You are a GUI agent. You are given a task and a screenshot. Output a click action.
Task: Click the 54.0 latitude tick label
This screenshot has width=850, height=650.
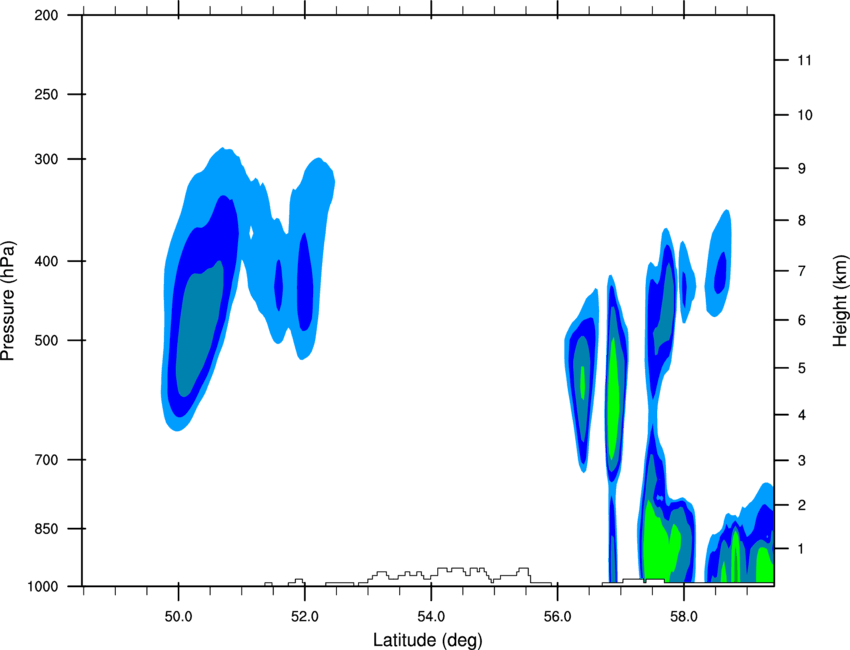pos(431,617)
